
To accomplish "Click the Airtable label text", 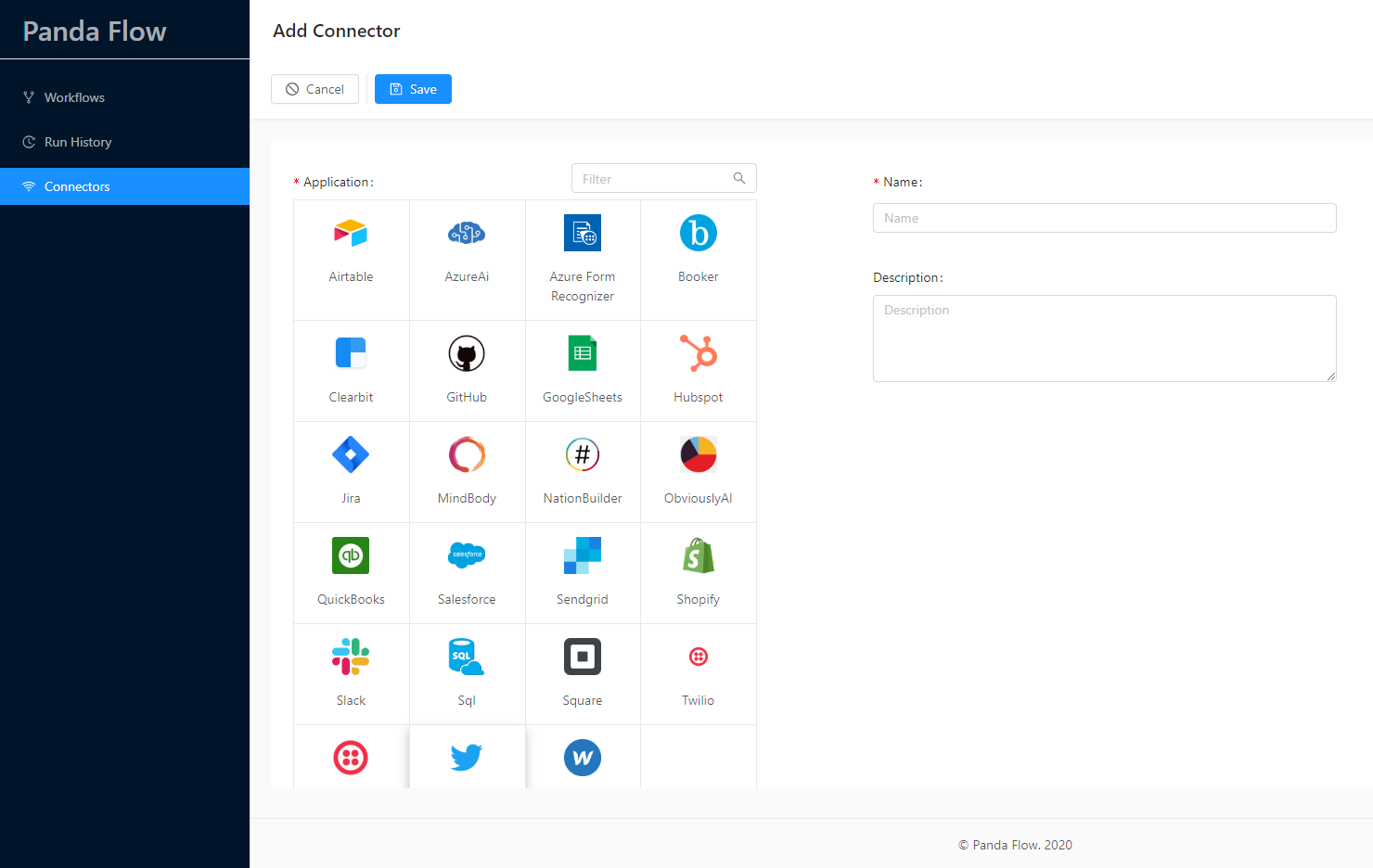I will pos(351,276).
